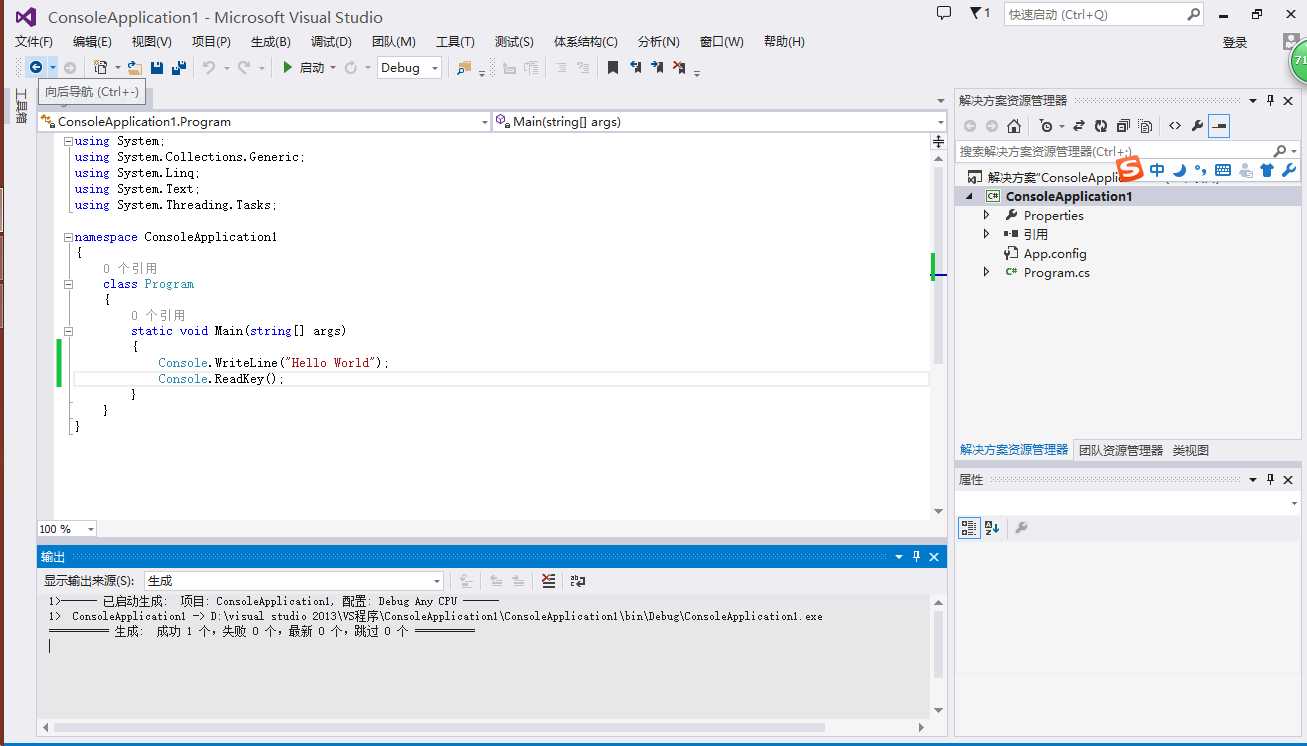This screenshot has width=1307, height=746.
Task: Click the Navigate Backward arrow icon
Action: (x=36, y=68)
